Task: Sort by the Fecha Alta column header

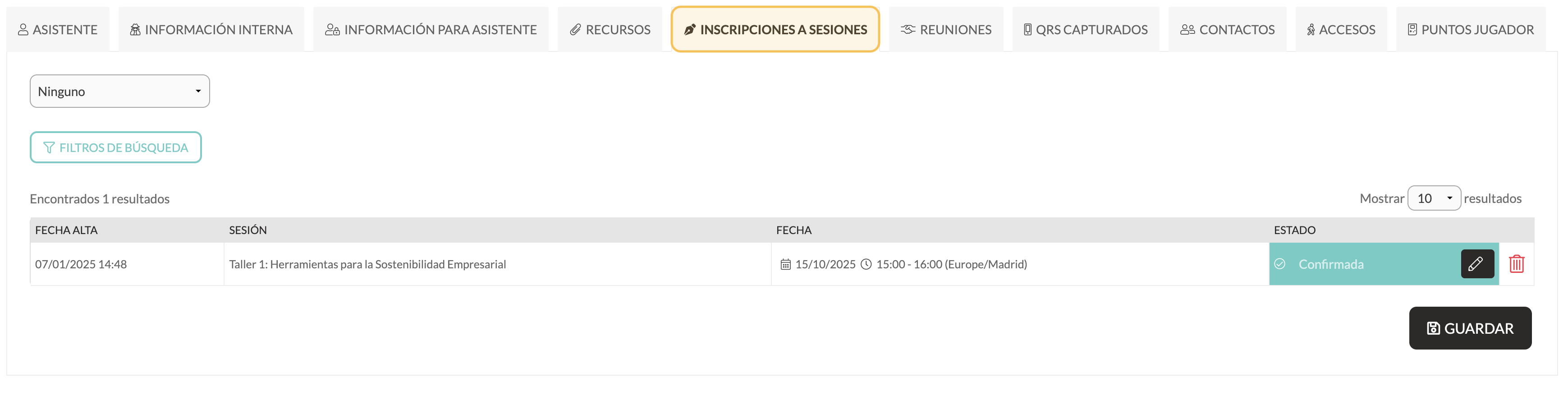Action: pos(66,230)
